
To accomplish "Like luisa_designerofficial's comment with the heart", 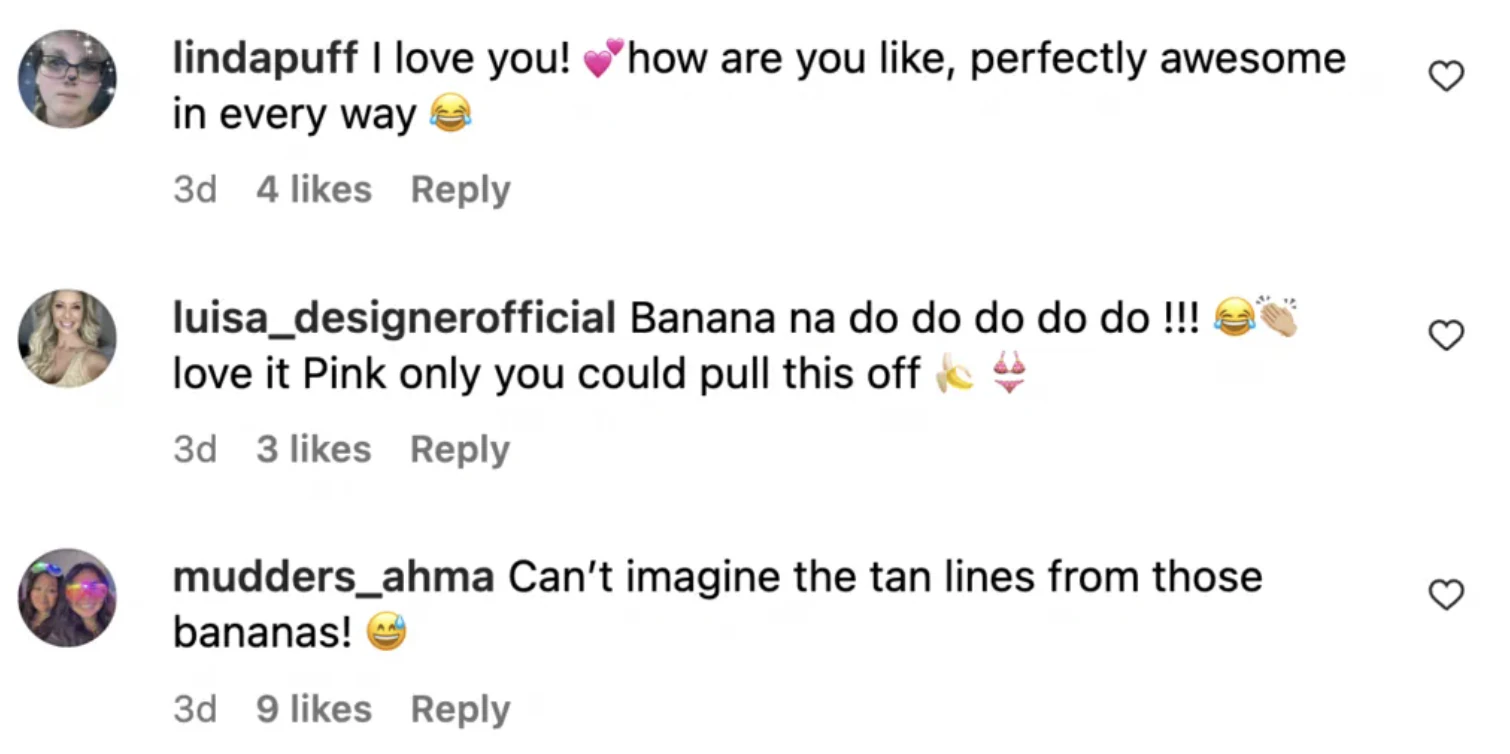I will [x=1446, y=336].
